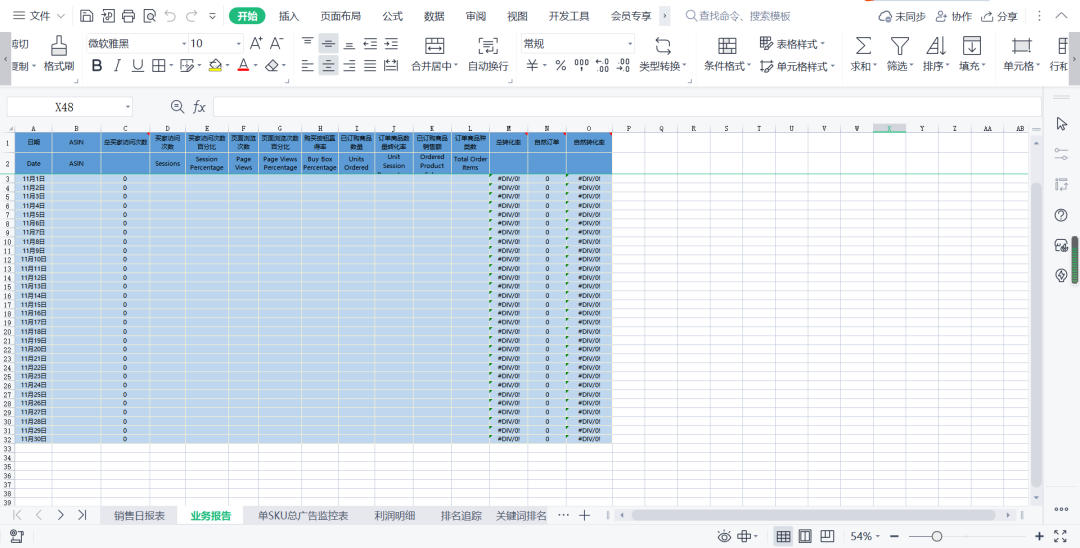Apply red font color swatch
Viewport: 1080px width, 548px height.
[x=243, y=66]
